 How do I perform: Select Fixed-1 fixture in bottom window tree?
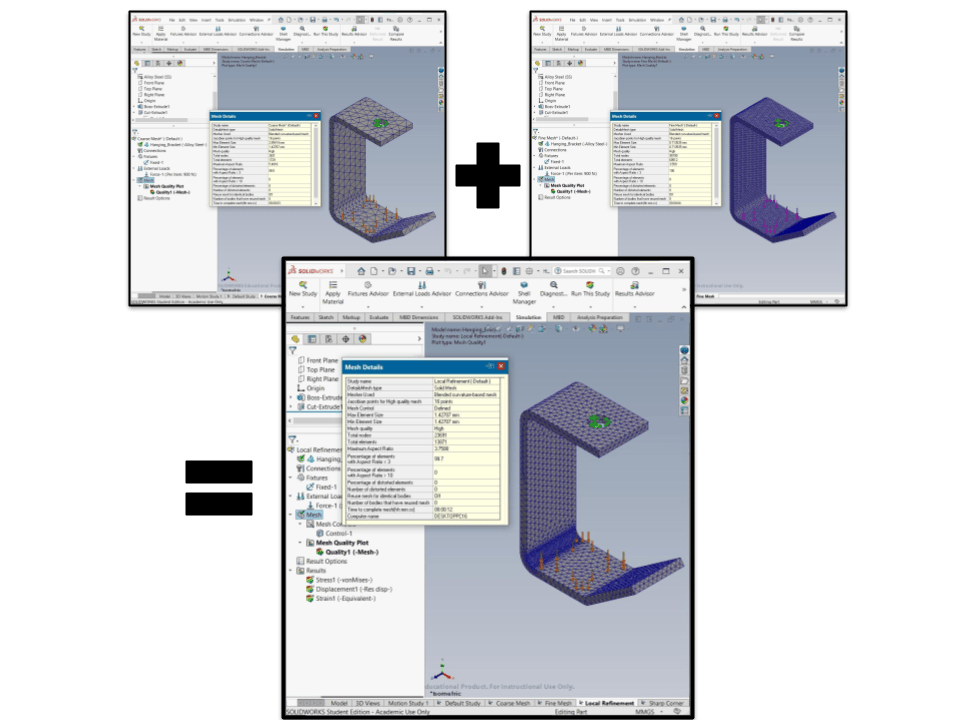(x=321, y=487)
